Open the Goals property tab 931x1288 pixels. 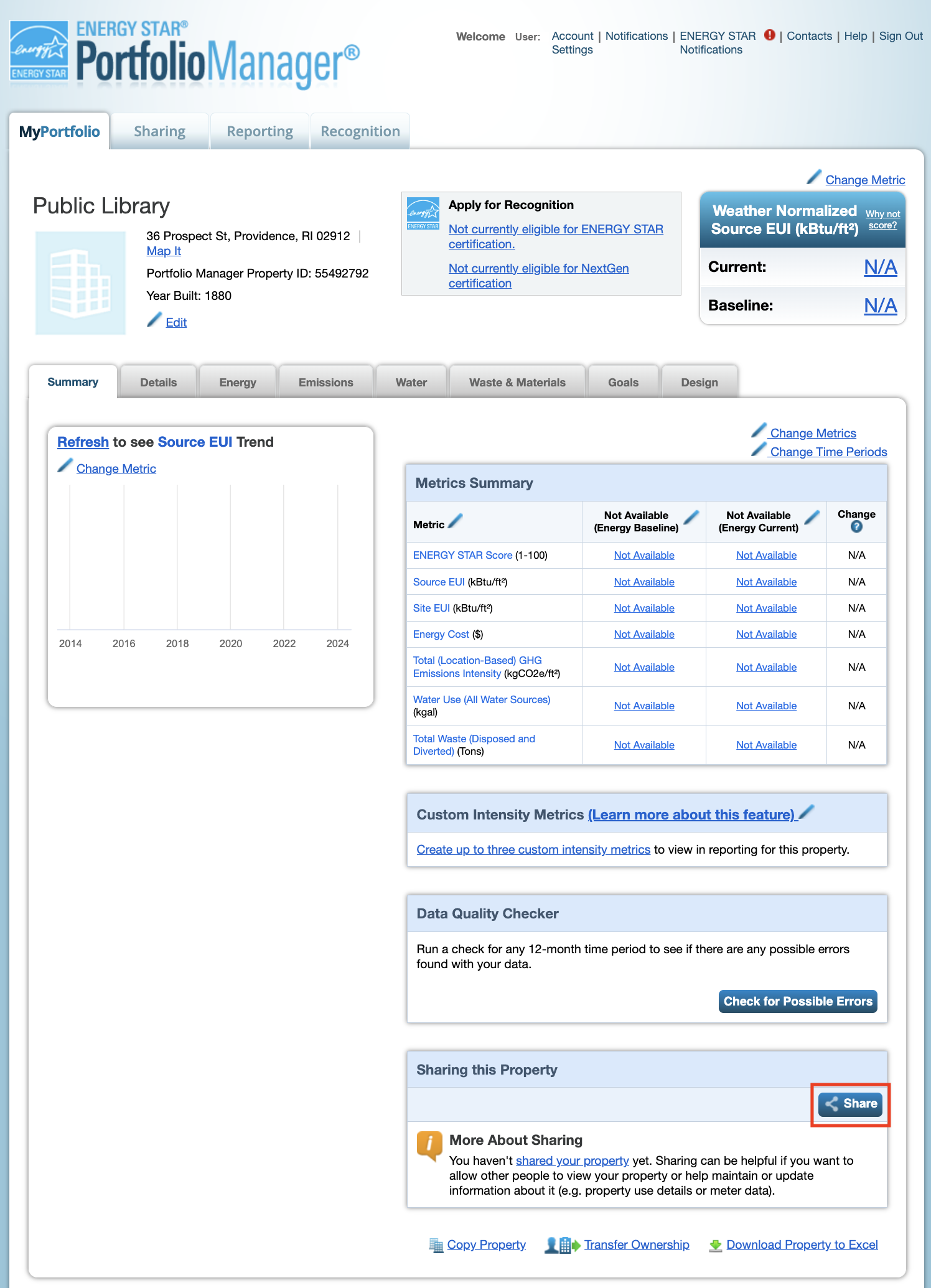(623, 383)
